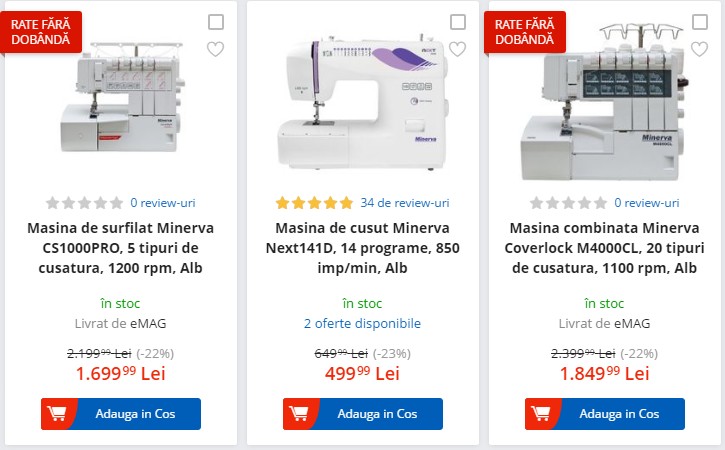Click heart icon for Coverlock M4000CL
The image size is (725, 450).
[699, 49]
